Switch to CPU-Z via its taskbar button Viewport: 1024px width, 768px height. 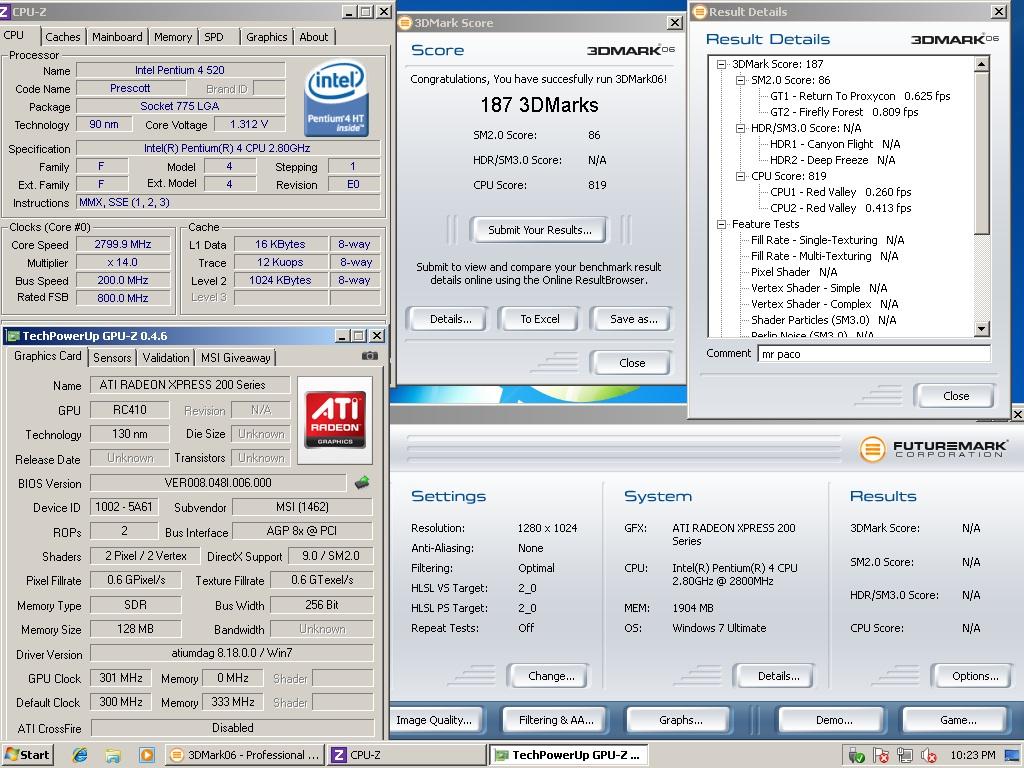pos(406,755)
